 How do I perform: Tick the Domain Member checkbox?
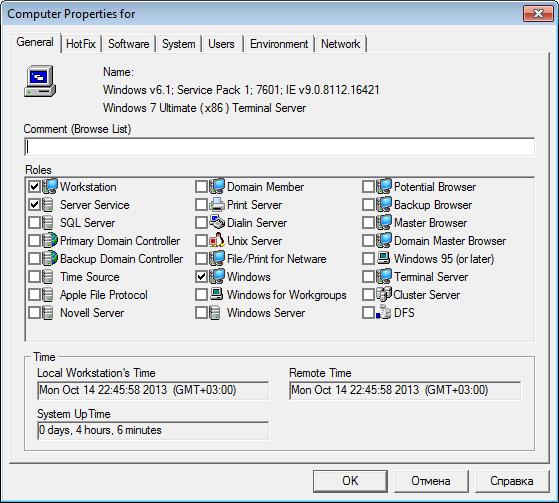201,186
